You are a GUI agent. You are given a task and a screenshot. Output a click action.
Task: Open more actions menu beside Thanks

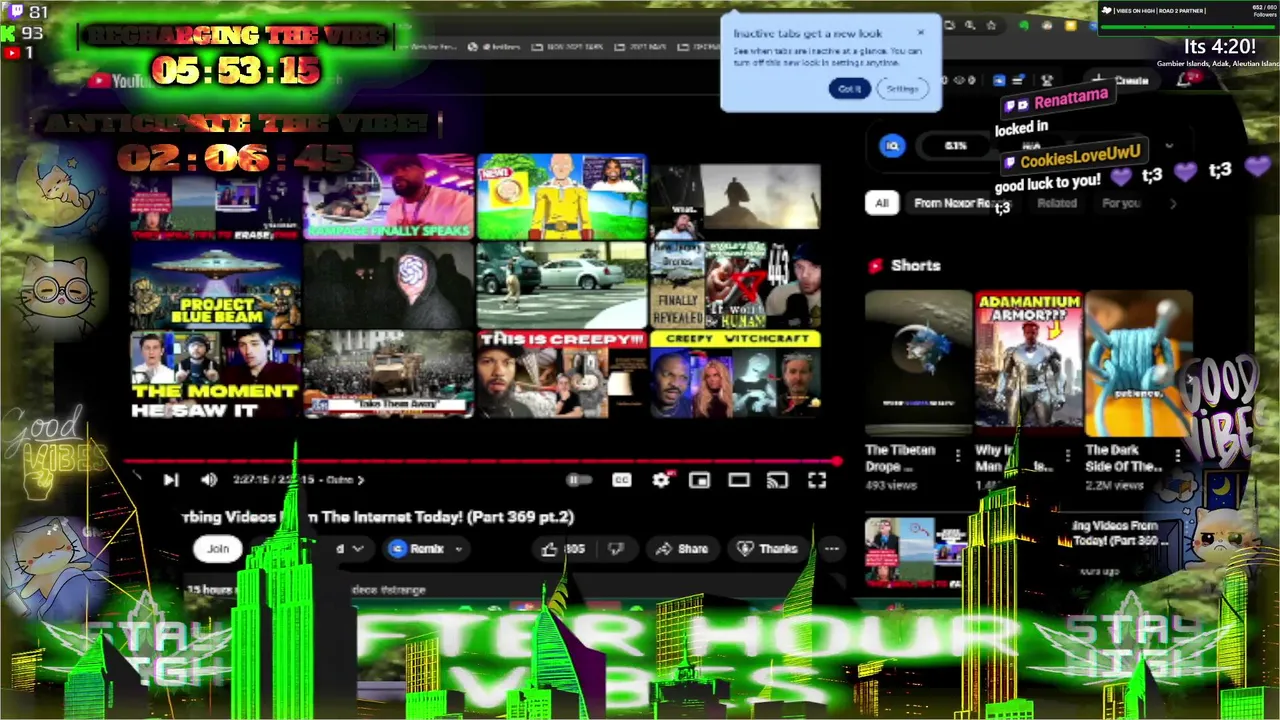[x=831, y=549]
